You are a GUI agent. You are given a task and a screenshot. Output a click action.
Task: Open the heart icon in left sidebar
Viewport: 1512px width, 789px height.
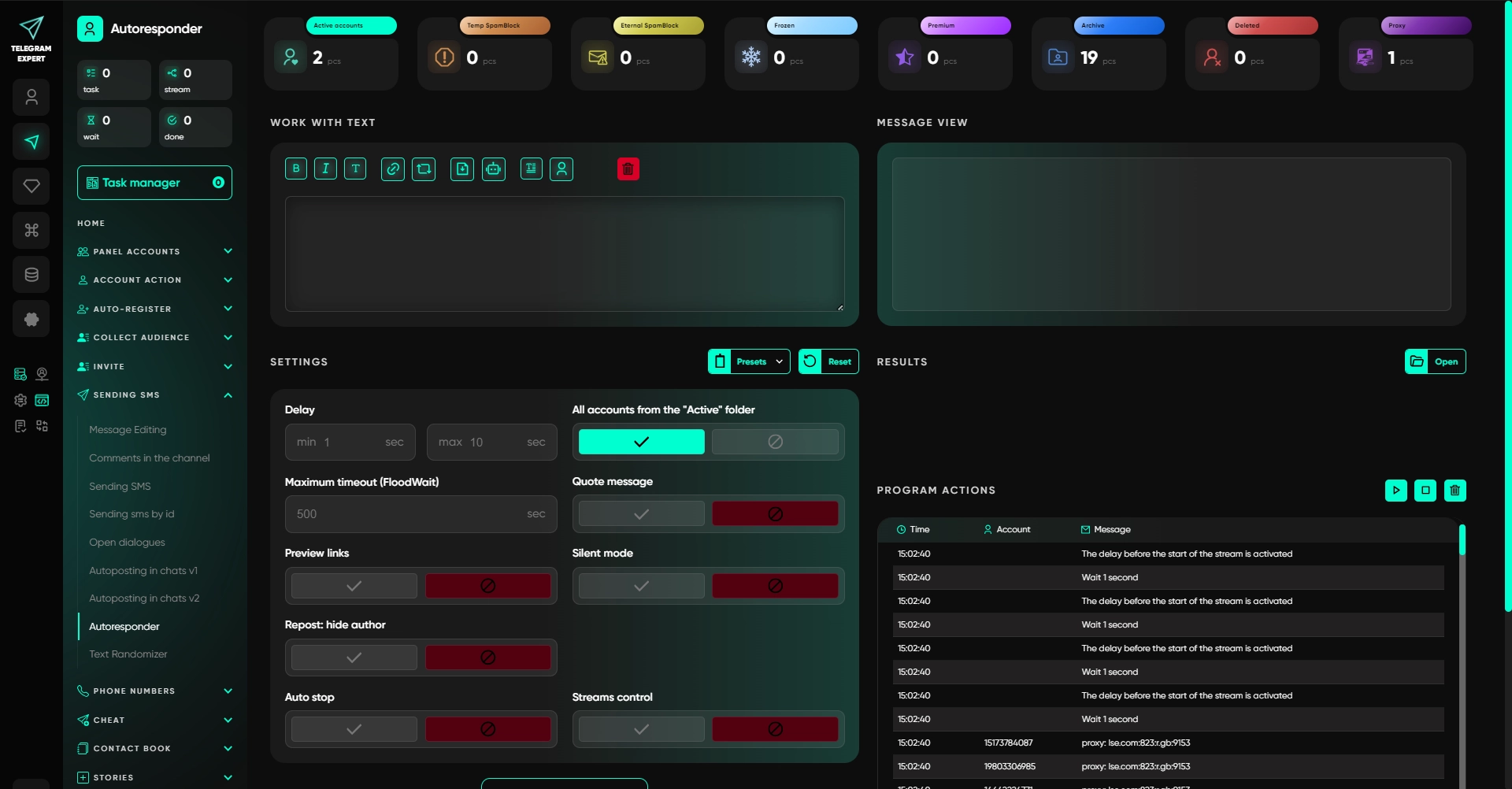[x=31, y=186]
